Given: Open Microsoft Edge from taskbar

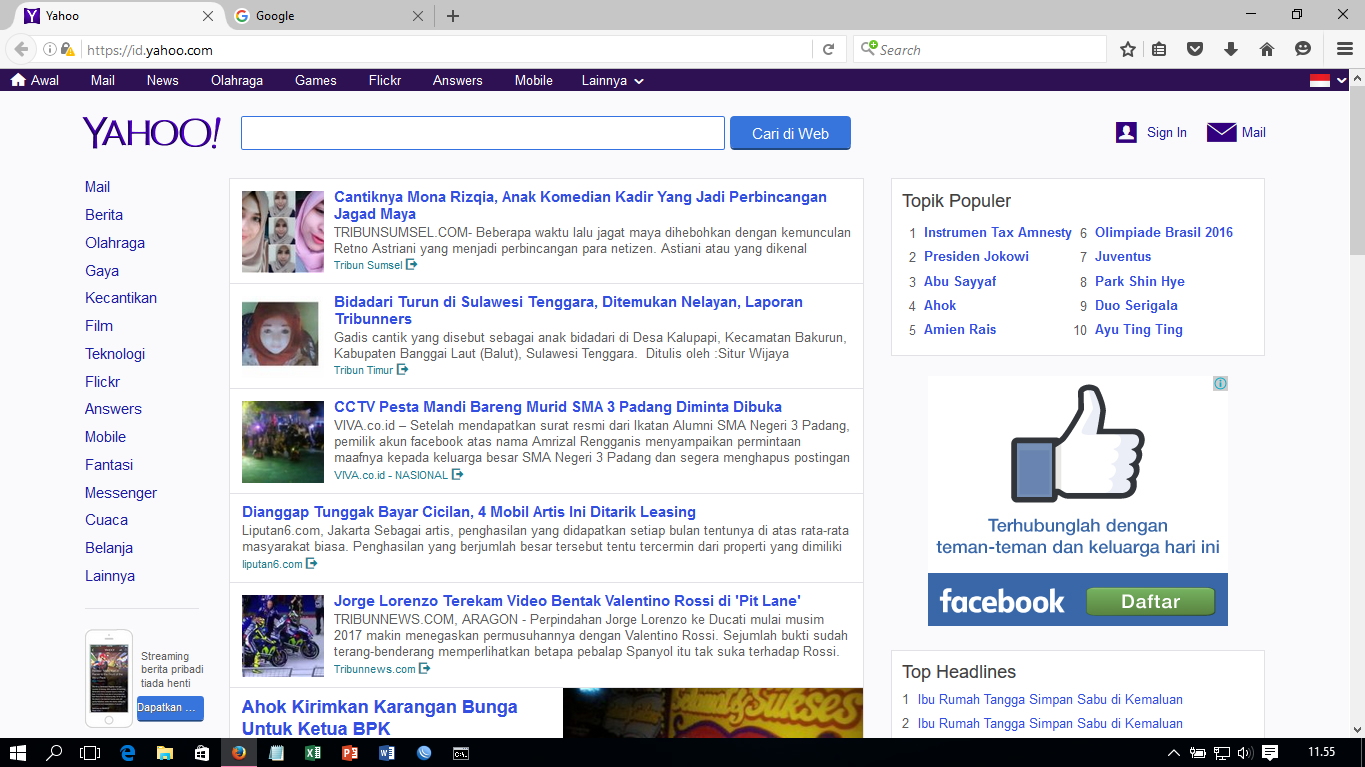Looking at the screenshot, I should pyautogui.click(x=127, y=752).
